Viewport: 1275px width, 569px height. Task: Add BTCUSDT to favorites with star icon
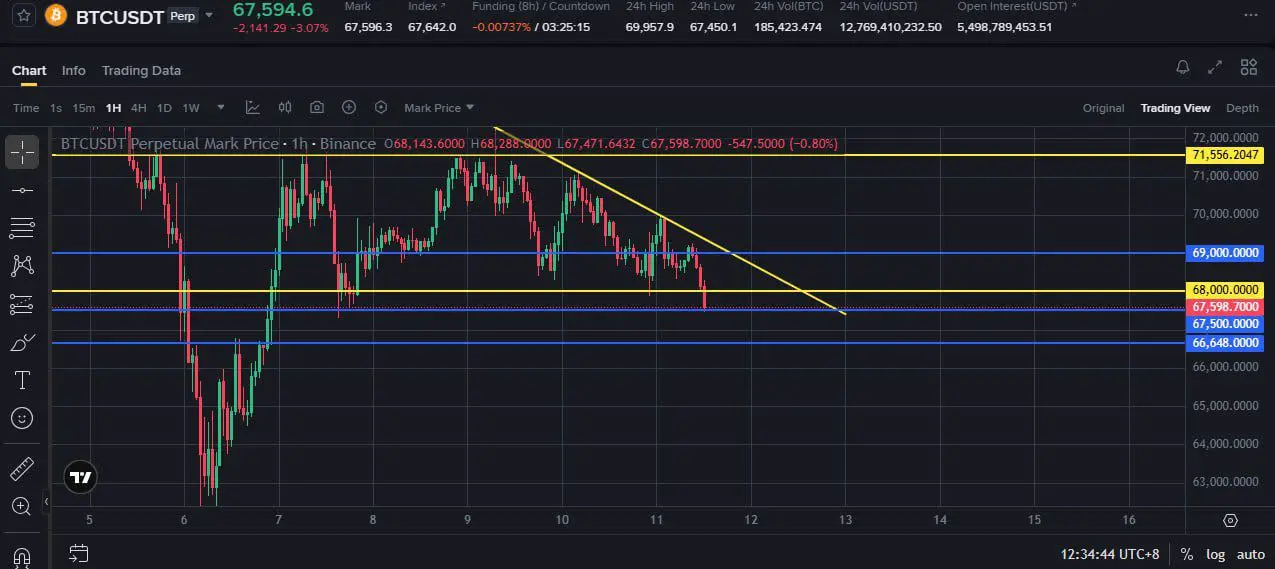click(x=24, y=16)
